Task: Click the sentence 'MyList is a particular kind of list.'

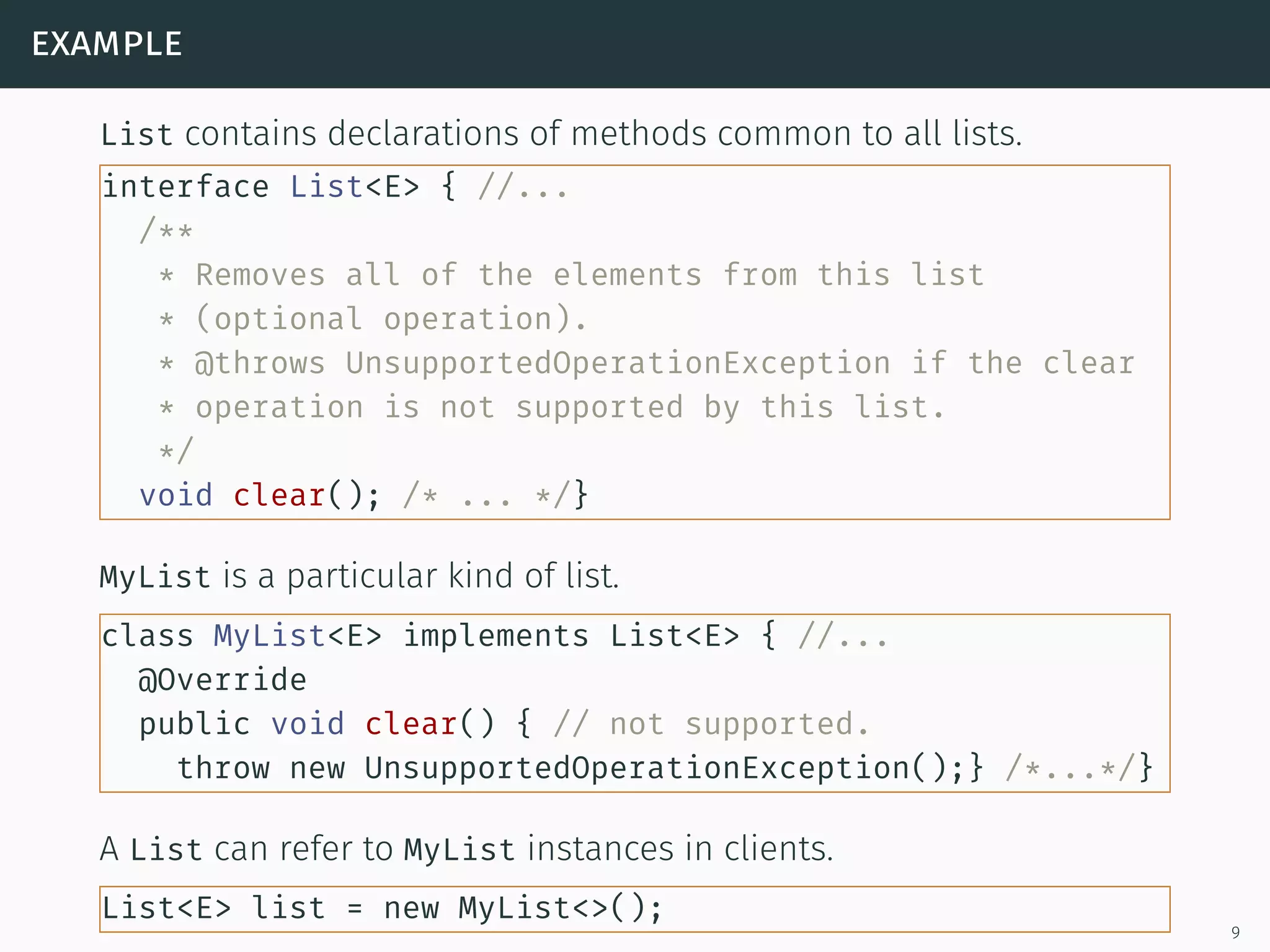Action: click(x=359, y=576)
